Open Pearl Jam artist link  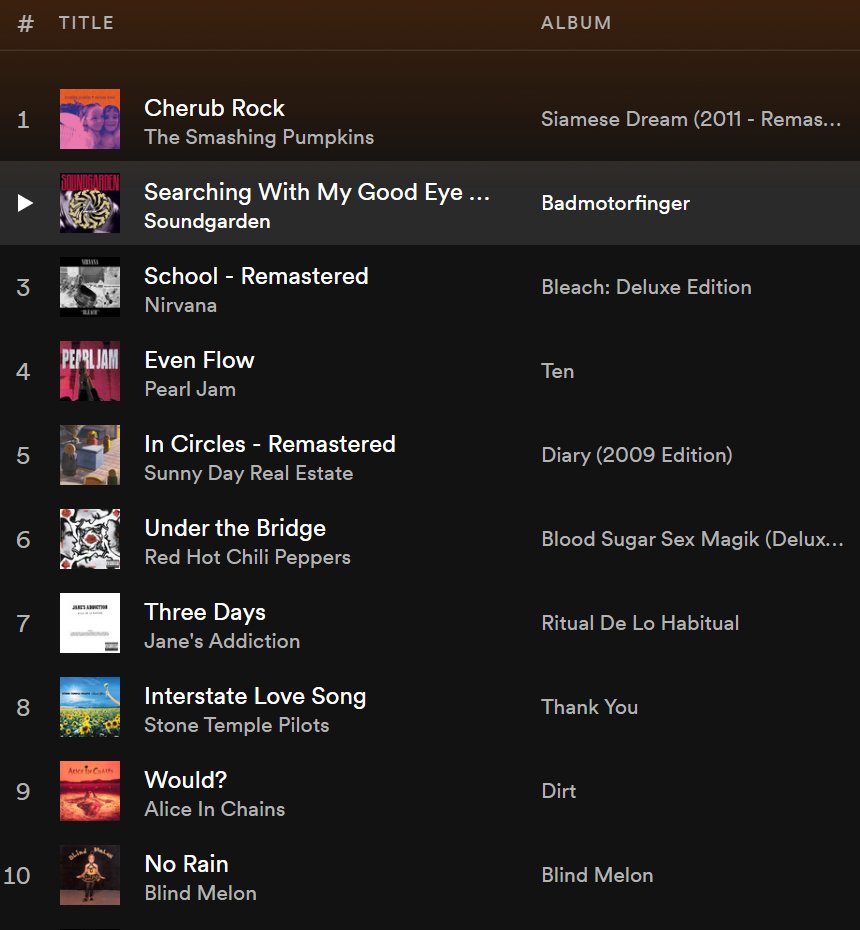tap(190, 389)
